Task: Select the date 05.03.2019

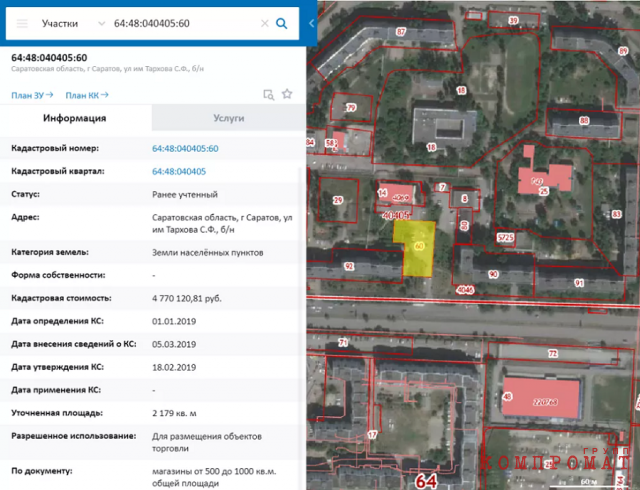Action: coord(174,344)
